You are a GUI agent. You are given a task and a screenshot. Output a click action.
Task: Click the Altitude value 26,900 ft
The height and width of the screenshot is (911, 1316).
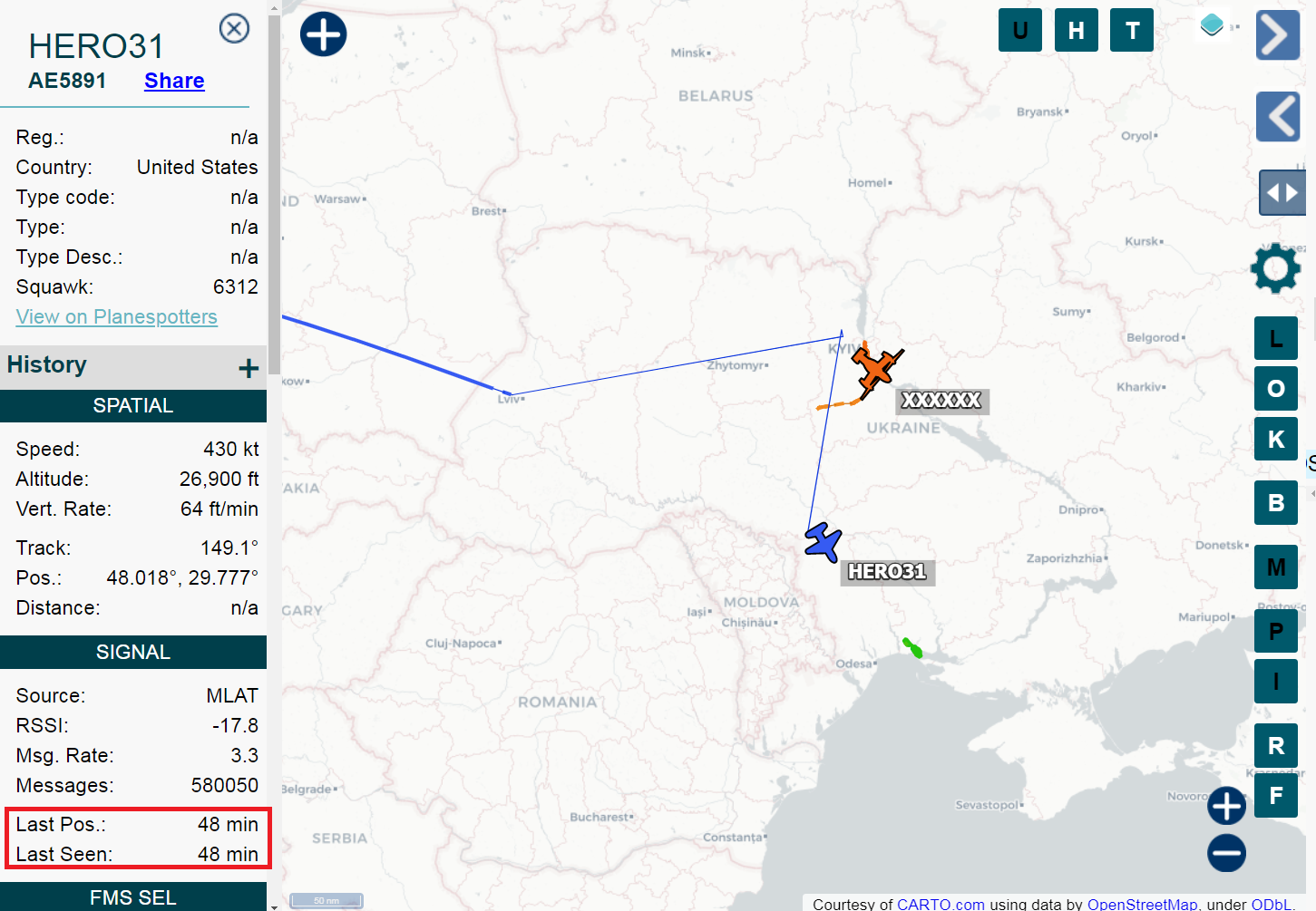(219, 480)
